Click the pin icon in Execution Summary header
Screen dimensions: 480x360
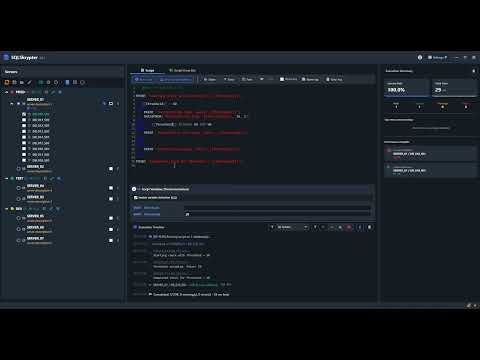tap(474, 71)
